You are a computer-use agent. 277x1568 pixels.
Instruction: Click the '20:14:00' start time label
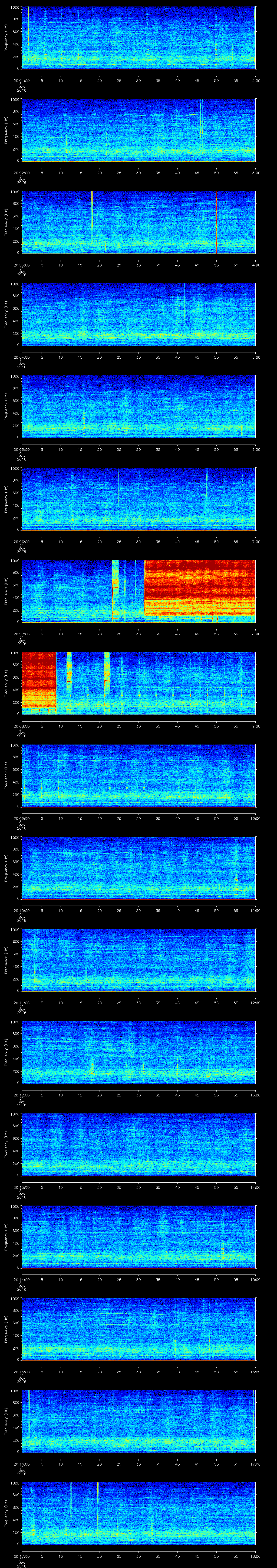(x=21, y=1279)
